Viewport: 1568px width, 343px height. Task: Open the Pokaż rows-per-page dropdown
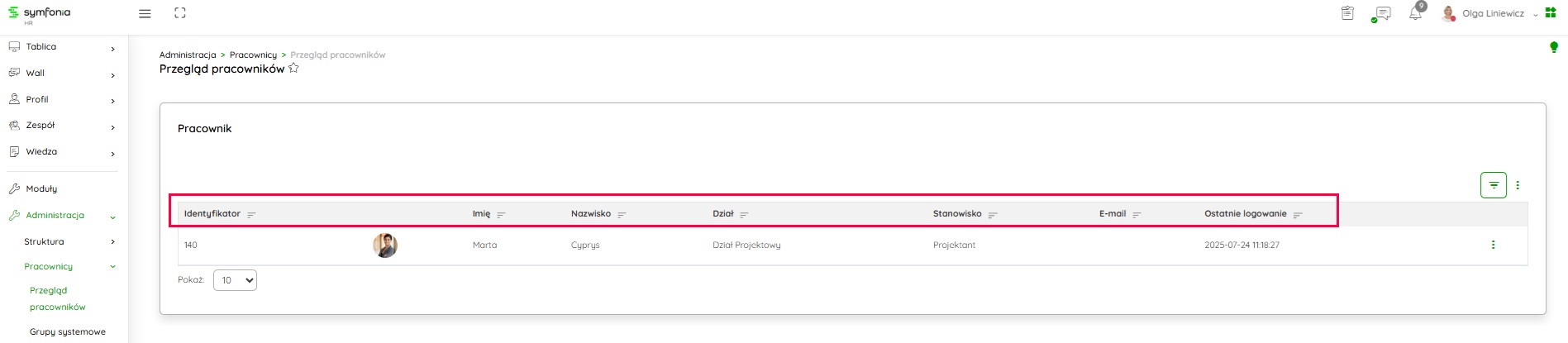pyautogui.click(x=235, y=280)
